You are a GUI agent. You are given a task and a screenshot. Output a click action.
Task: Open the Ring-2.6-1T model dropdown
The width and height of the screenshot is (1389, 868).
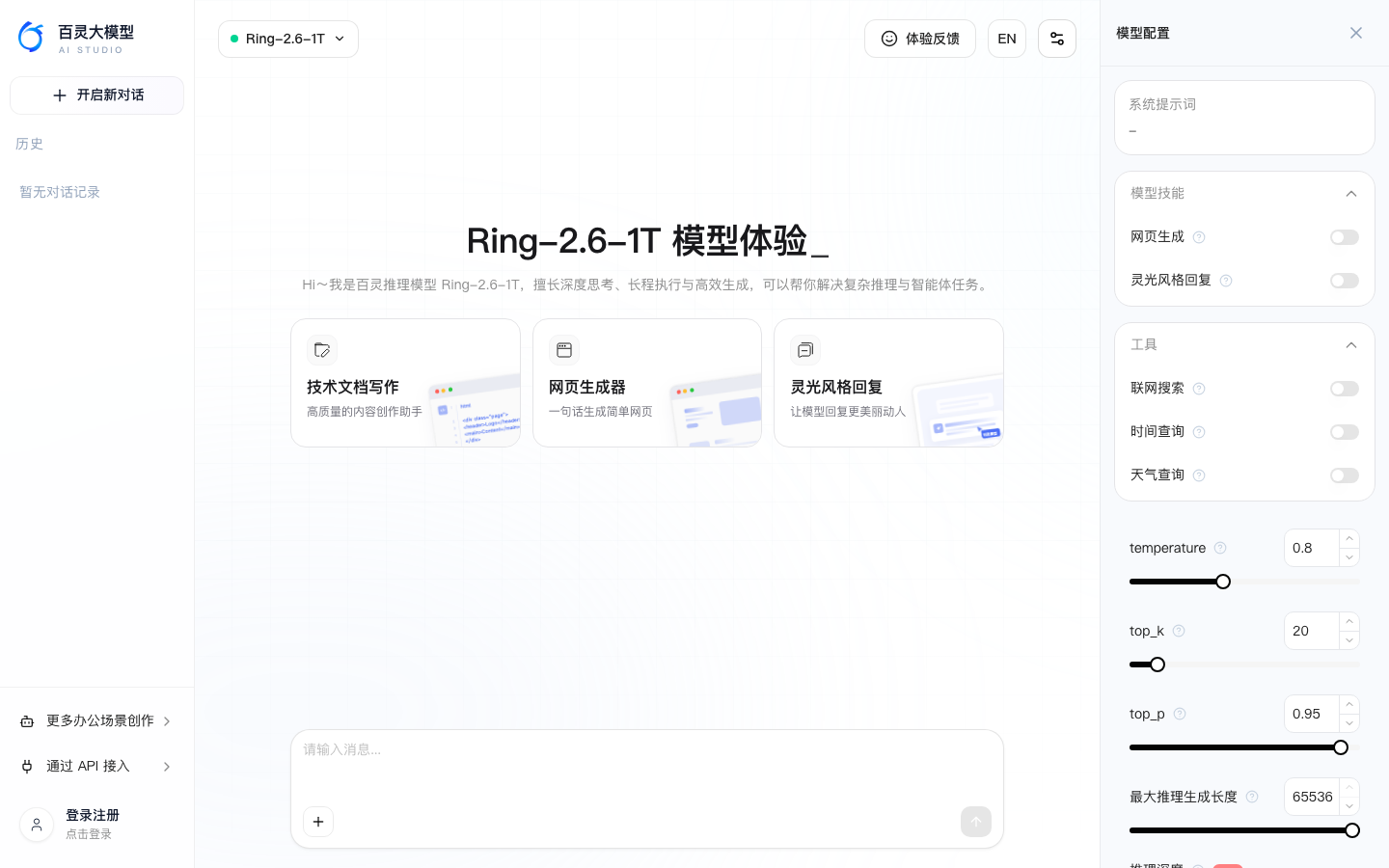click(288, 39)
